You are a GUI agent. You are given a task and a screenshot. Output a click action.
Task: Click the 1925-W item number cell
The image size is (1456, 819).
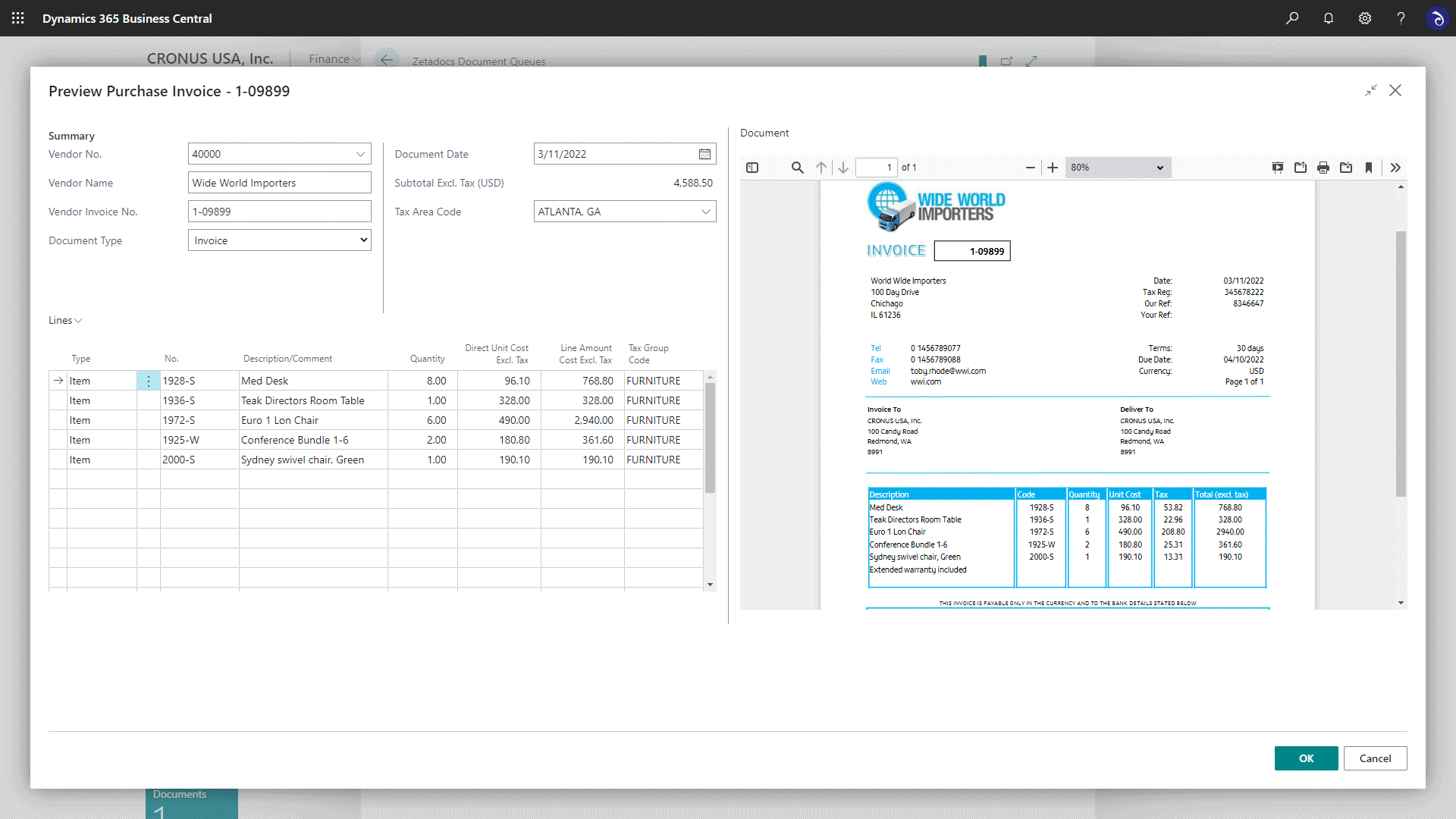tap(199, 440)
